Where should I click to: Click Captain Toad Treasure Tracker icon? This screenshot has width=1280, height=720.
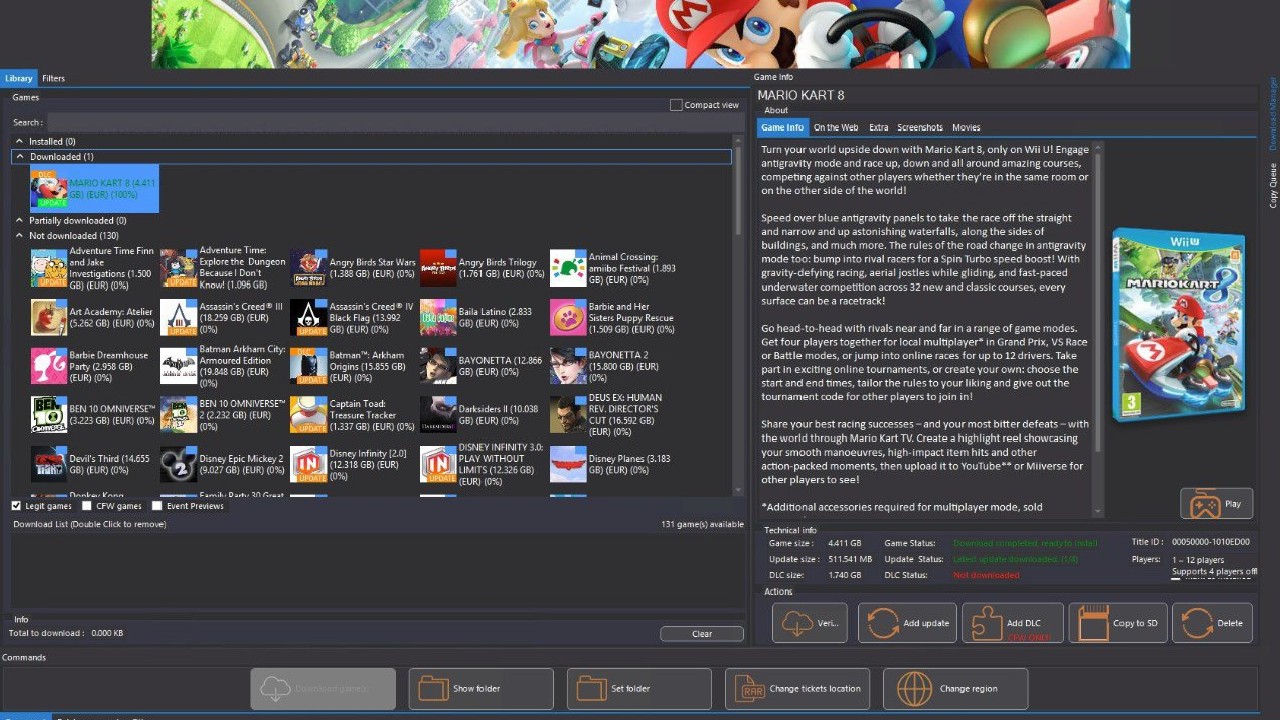point(309,415)
